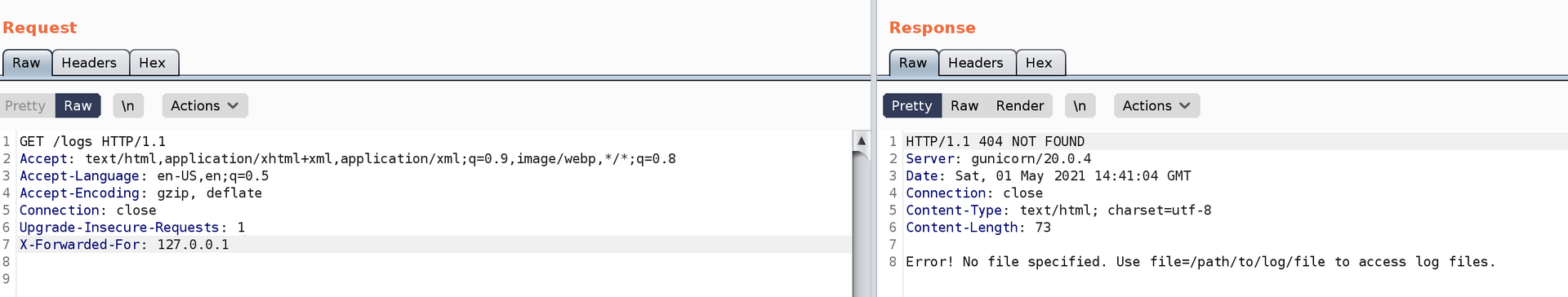Toggle newline display in Response panel

[x=1080, y=106]
